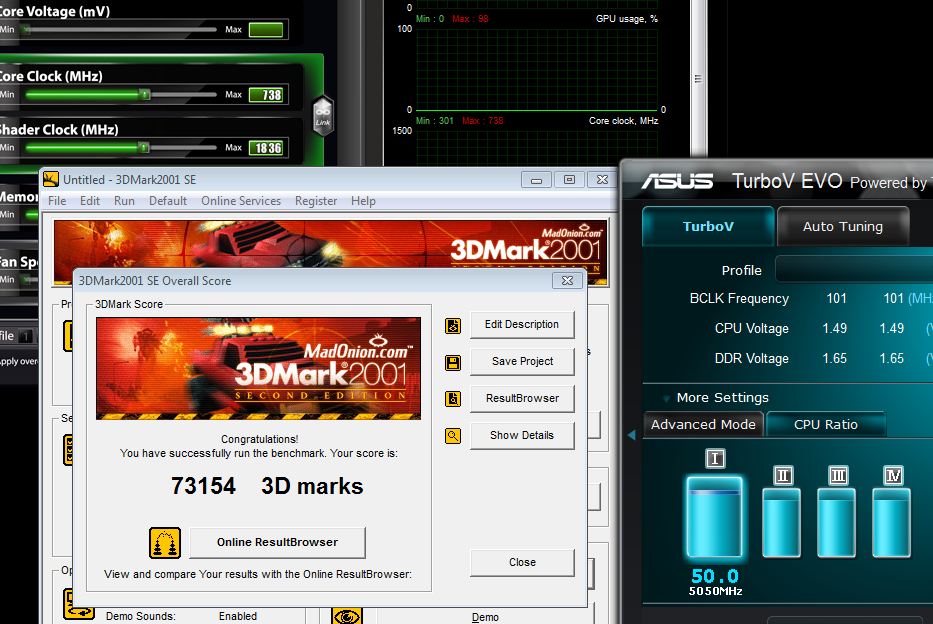Close the Overall Score dialog with X
The height and width of the screenshot is (624, 933).
(x=567, y=280)
